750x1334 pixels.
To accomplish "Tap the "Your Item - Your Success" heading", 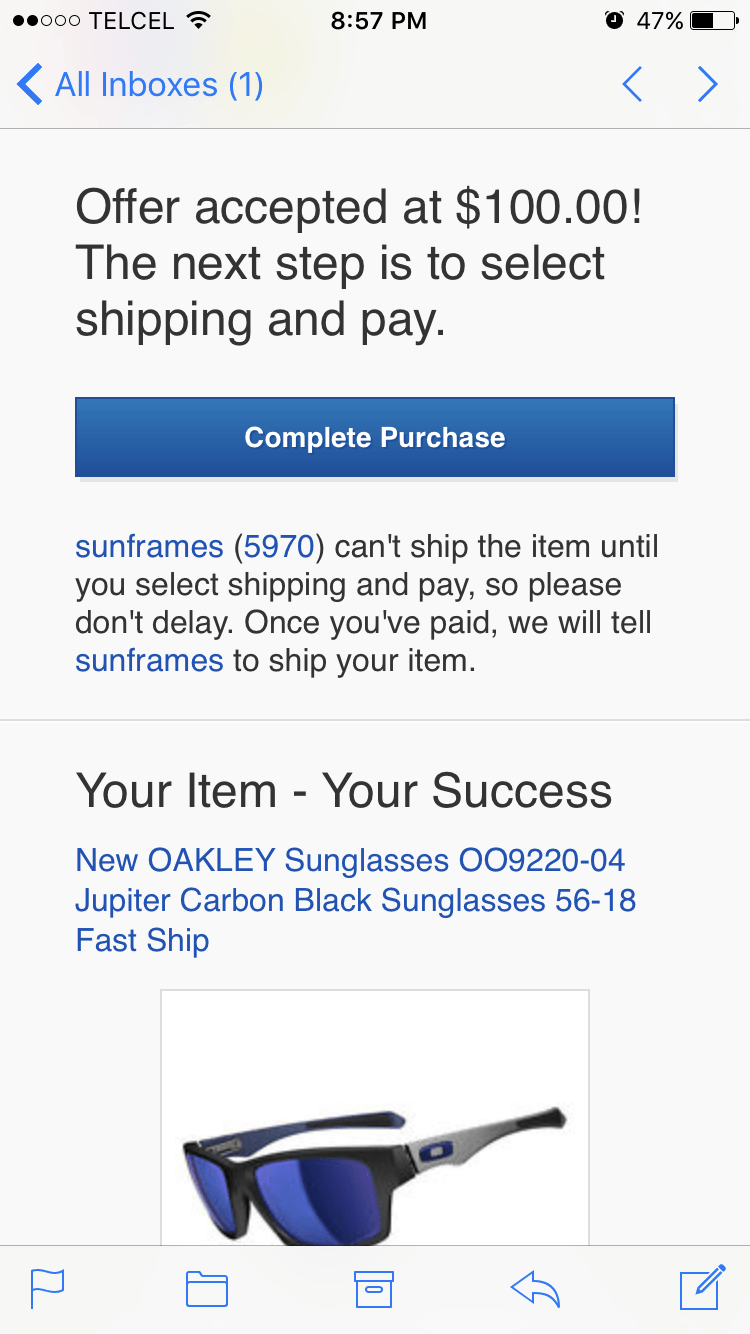I will [x=344, y=791].
